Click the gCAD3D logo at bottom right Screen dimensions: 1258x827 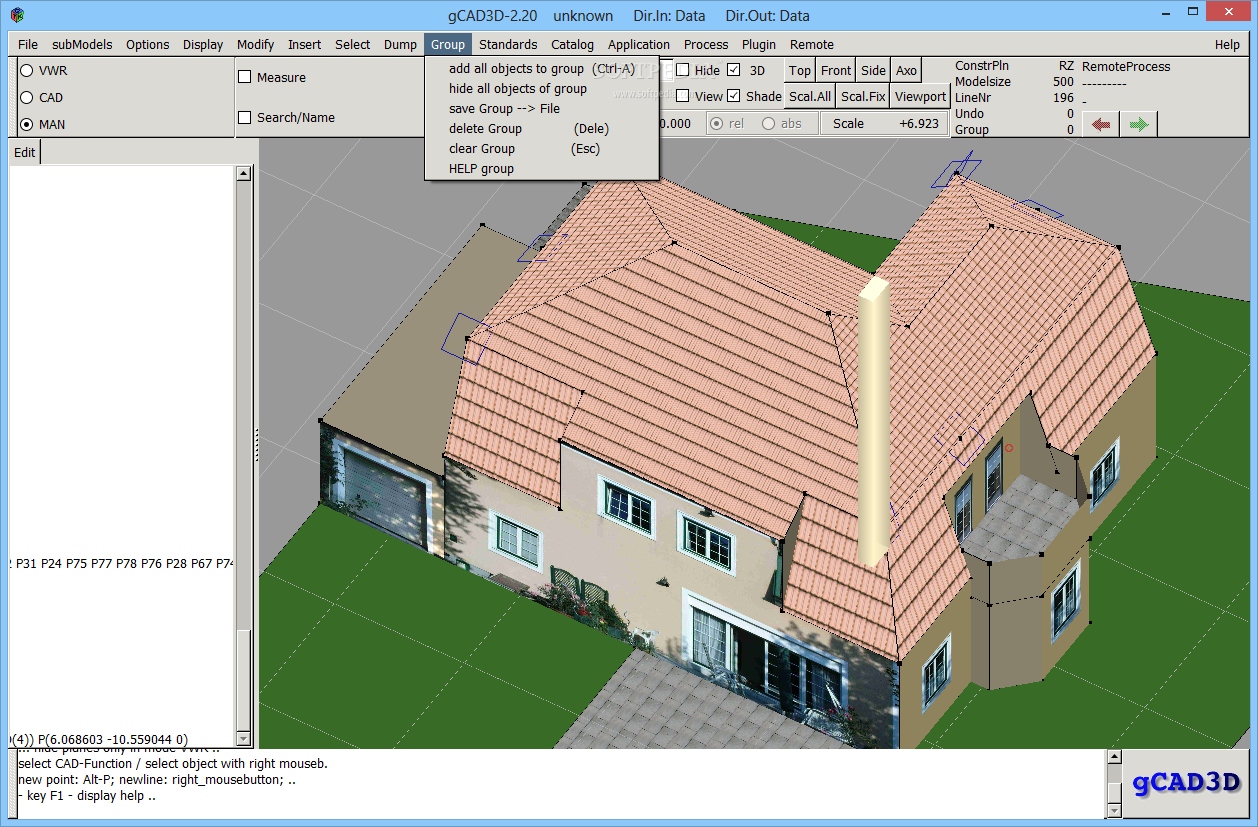point(1187,783)
